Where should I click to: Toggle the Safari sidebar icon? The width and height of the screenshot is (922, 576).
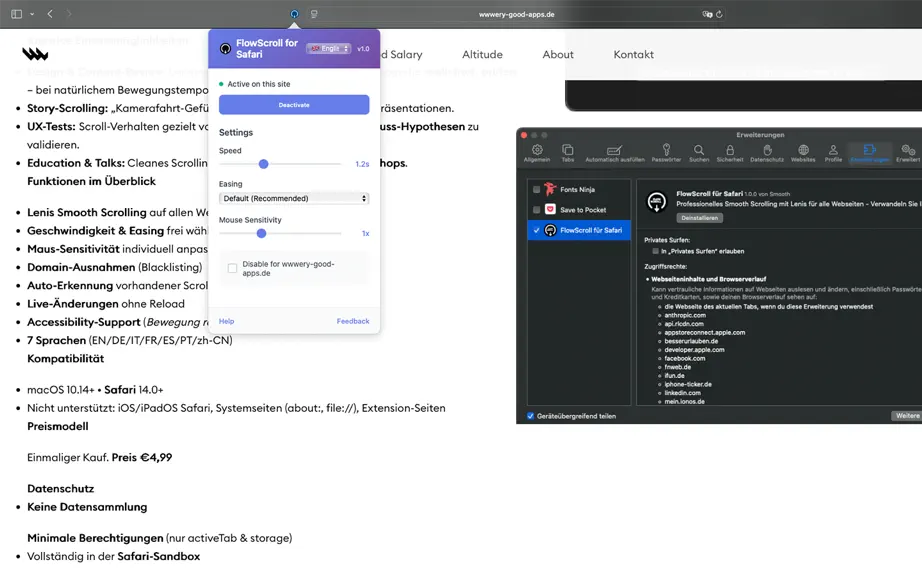point(16,14)
